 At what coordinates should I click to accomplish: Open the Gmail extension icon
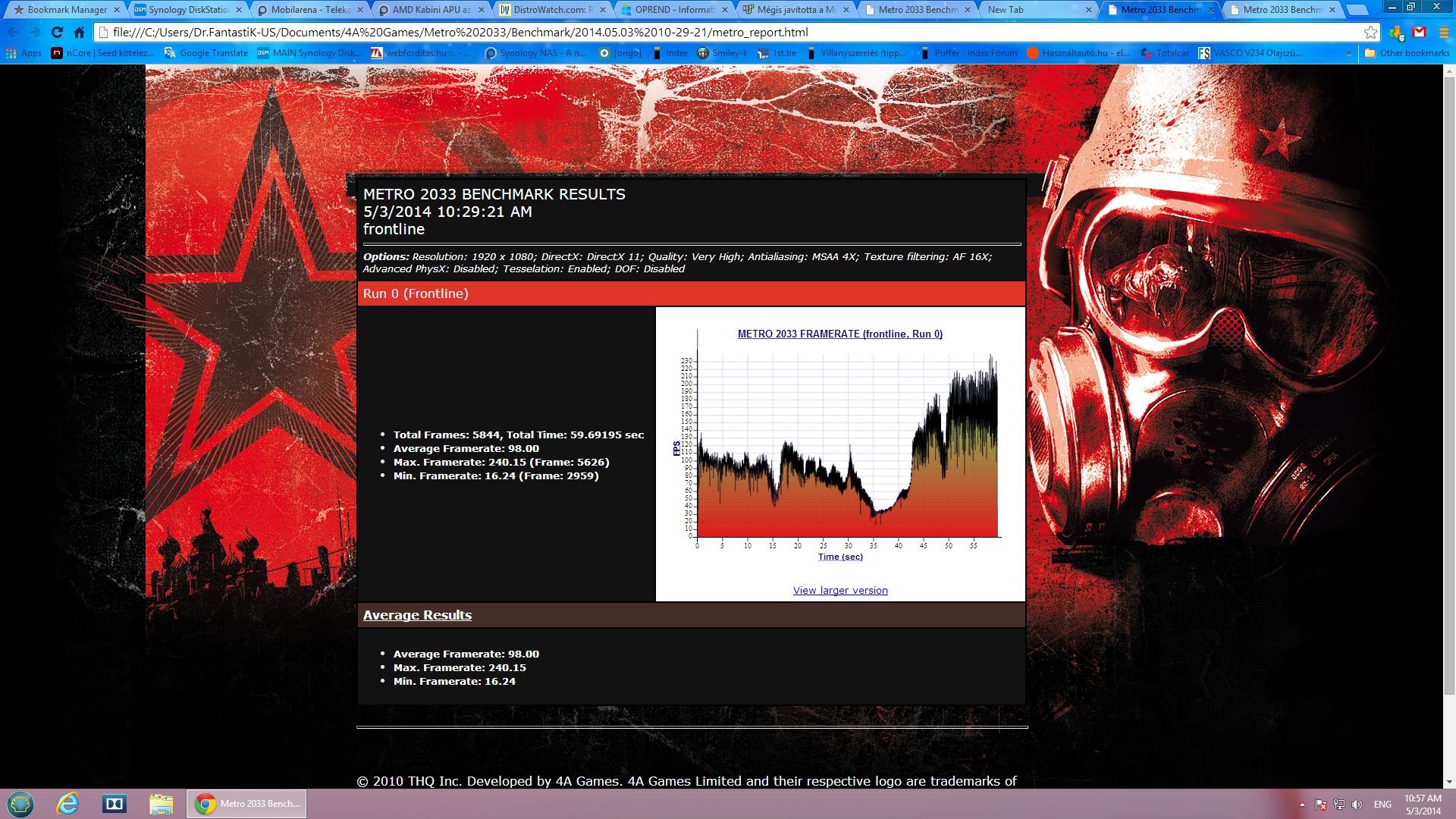tap(1420, 33)
